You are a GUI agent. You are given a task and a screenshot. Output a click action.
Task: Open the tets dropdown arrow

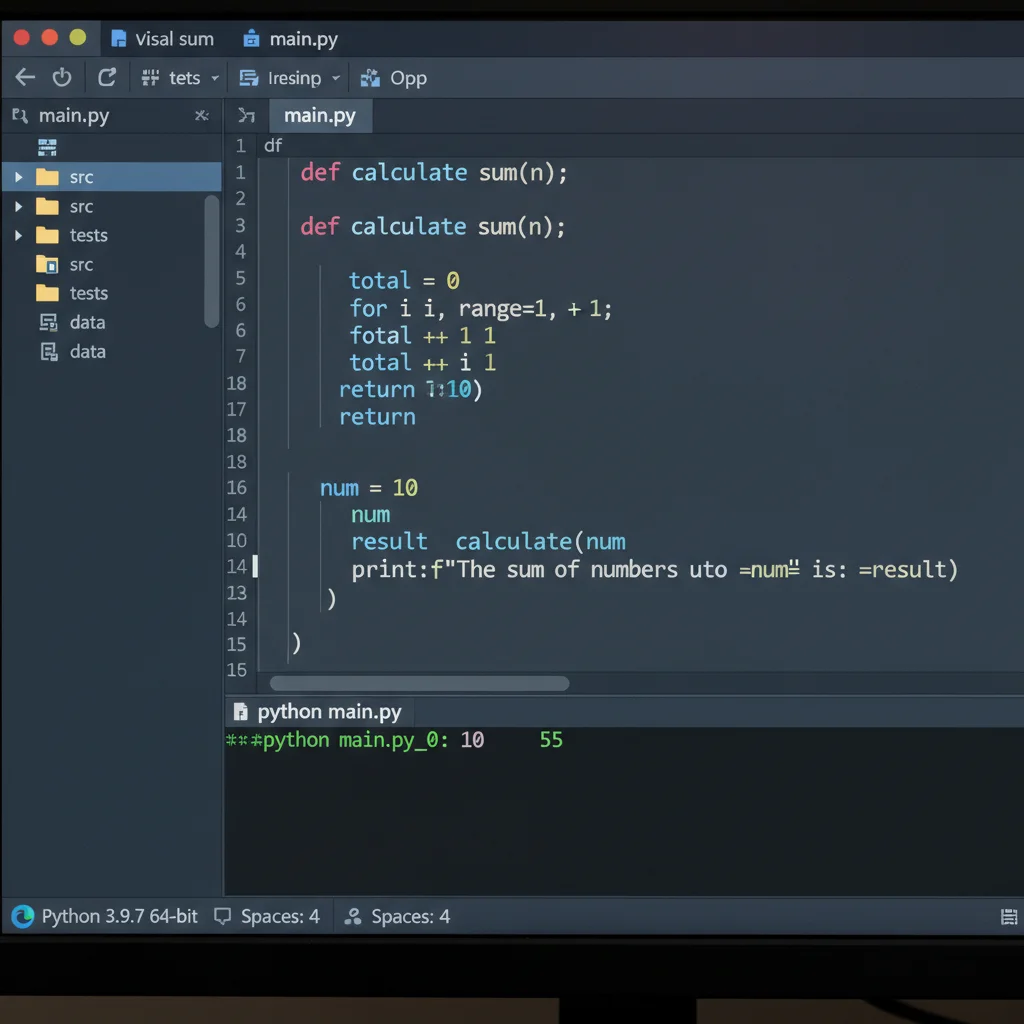215,78
